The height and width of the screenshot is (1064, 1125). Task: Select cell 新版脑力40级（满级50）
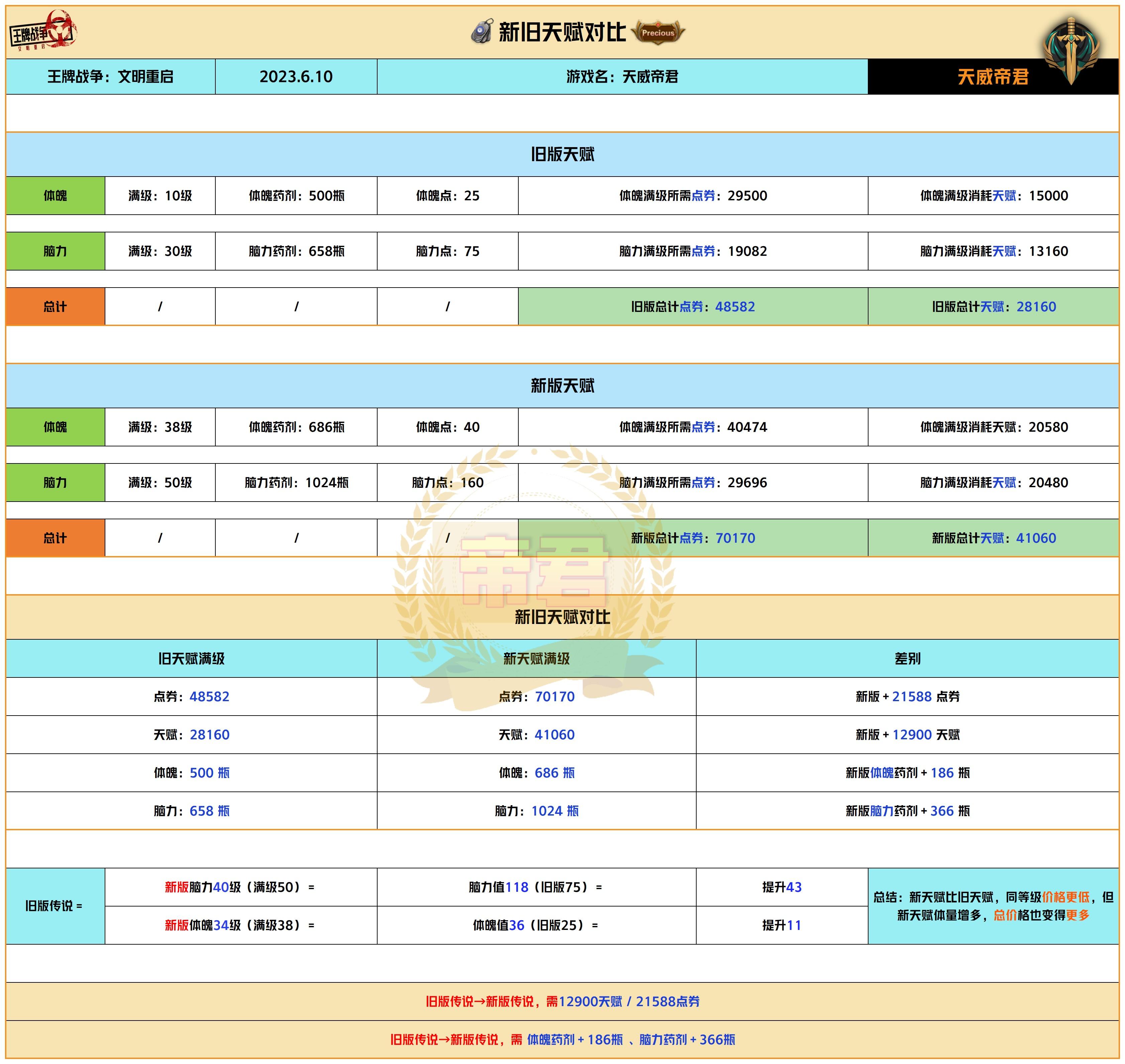[x=240, y=887]
